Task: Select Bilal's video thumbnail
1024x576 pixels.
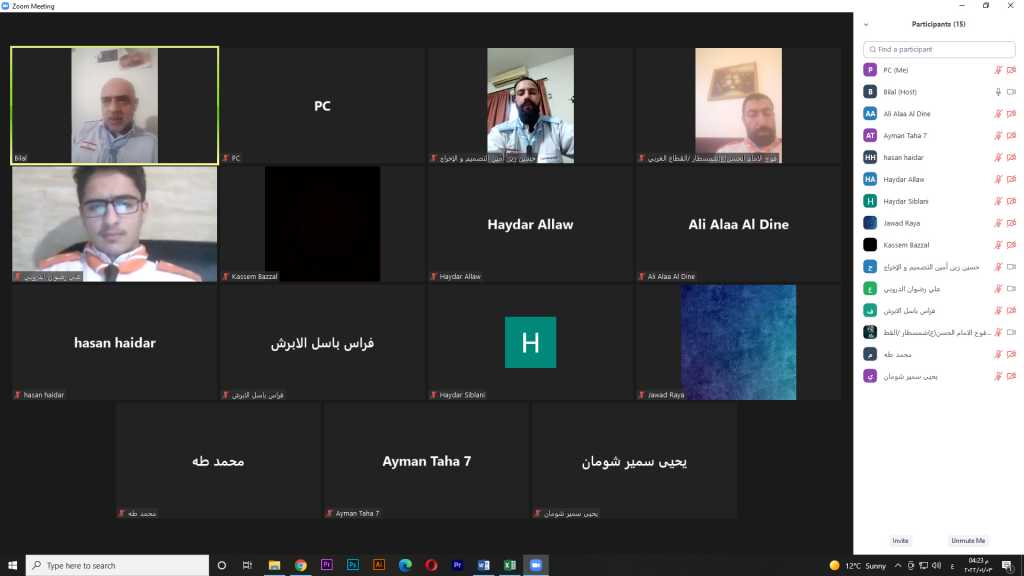Action: click(114, 105)
